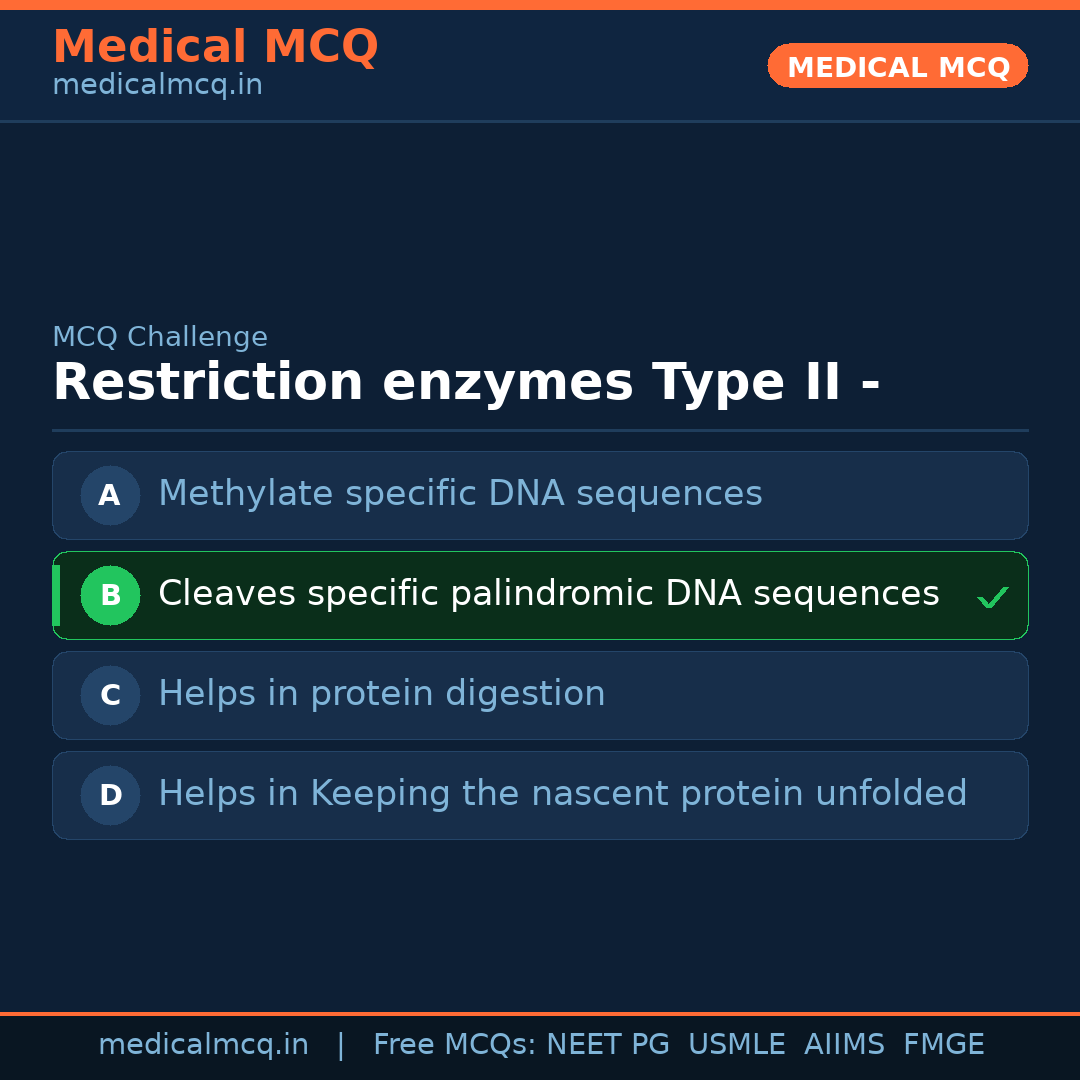1080x1080 pixels.
Task: Select 'Cleaves specific palindromic DNA sequences' option
Action: click(x=548, y=594)
